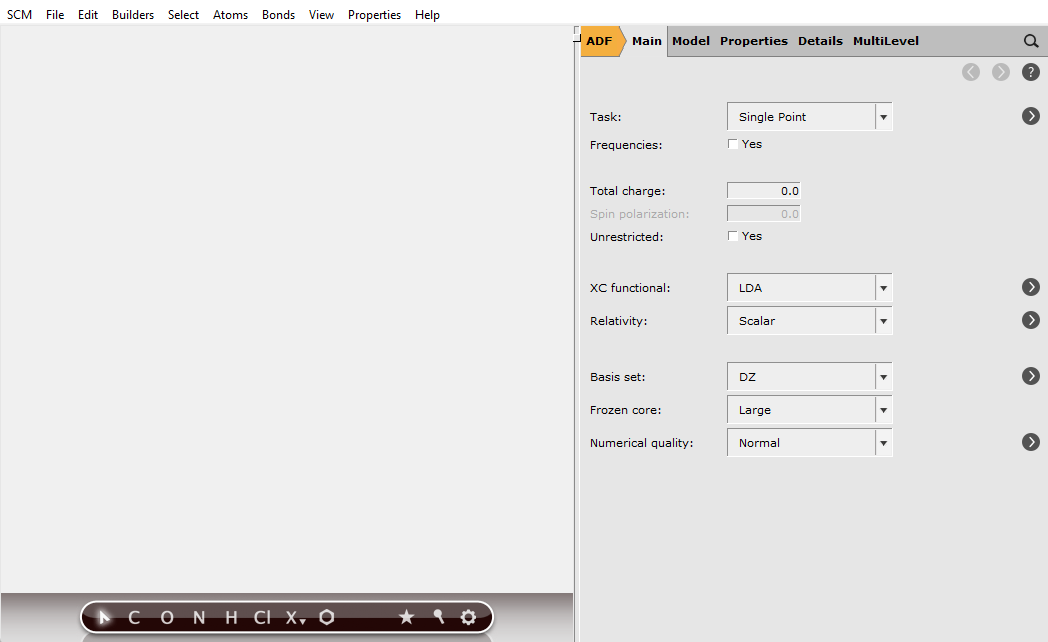
Task: Run the pre-optimizer gear tool
Action: pos(468,617)
